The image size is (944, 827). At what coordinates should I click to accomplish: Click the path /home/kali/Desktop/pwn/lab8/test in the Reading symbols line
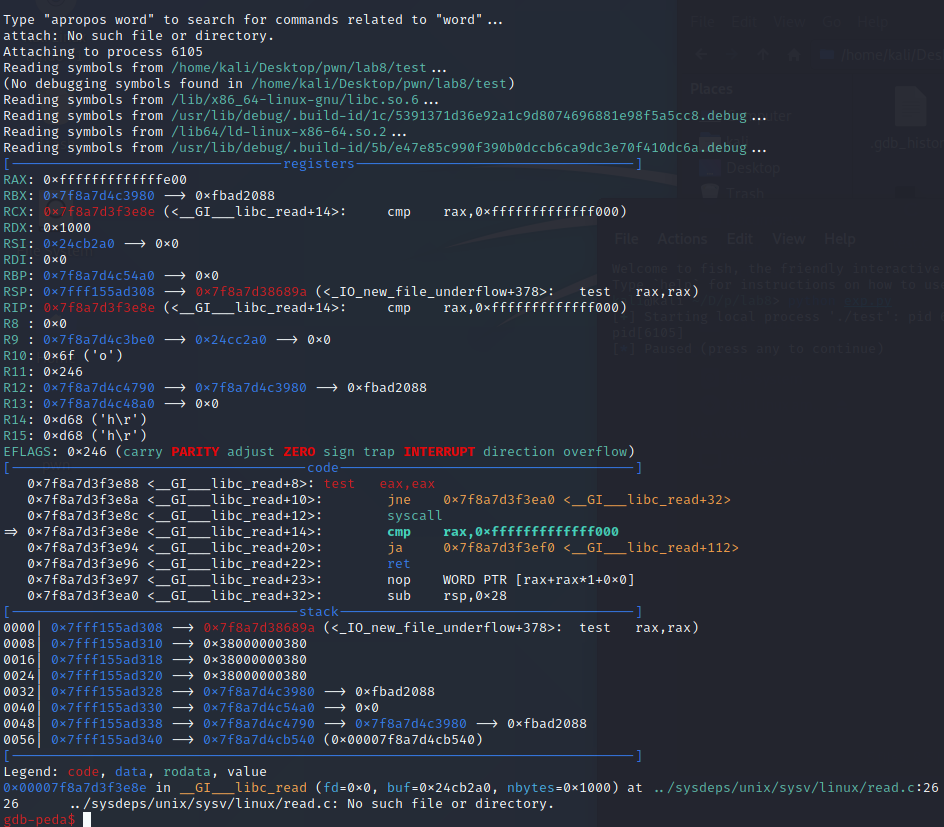click(299, 67)
